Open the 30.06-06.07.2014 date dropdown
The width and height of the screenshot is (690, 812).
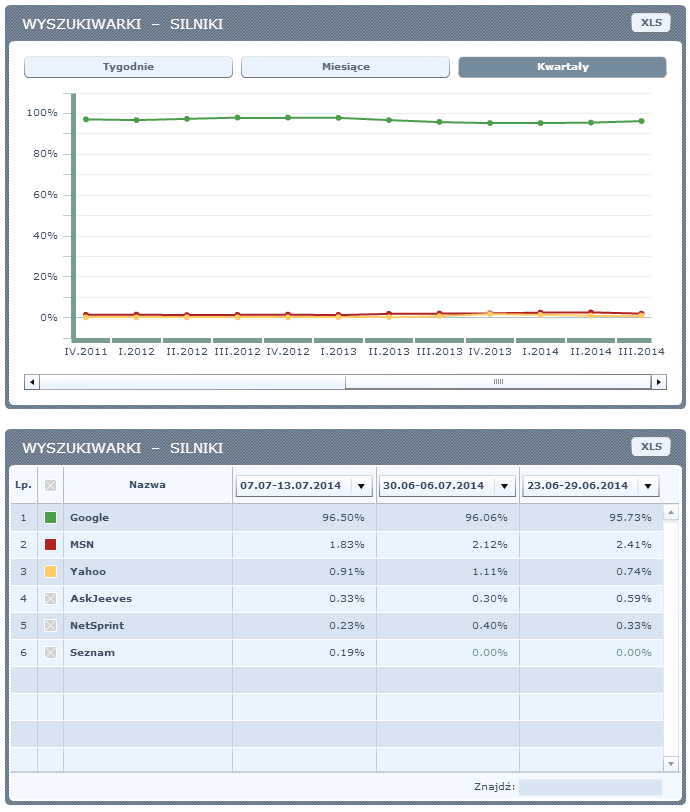(448, 486)
